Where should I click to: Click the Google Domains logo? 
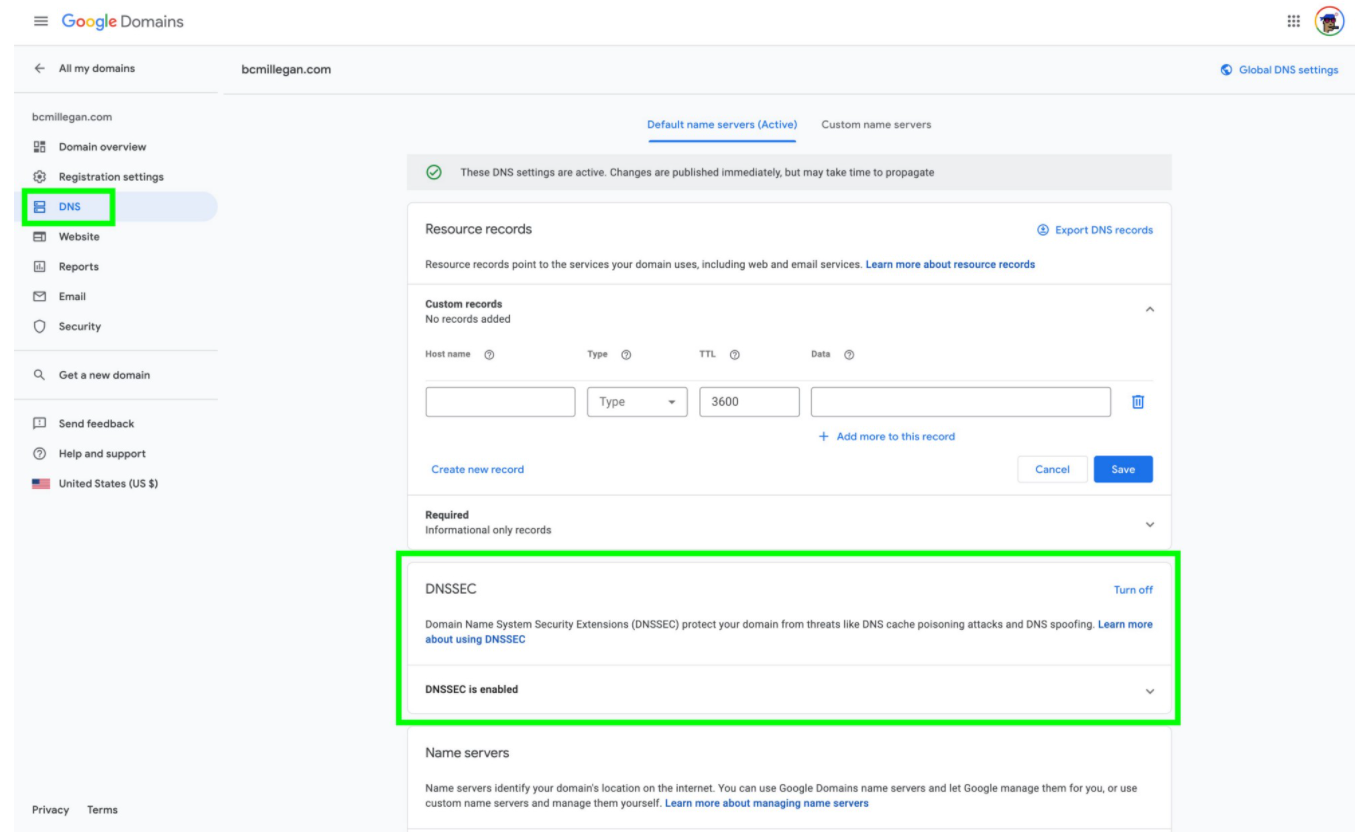tap(123, 21)
